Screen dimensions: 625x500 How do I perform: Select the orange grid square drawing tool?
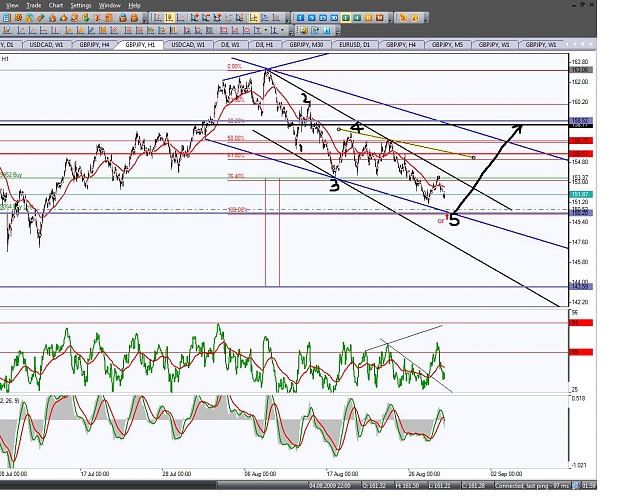click(102, 30)
